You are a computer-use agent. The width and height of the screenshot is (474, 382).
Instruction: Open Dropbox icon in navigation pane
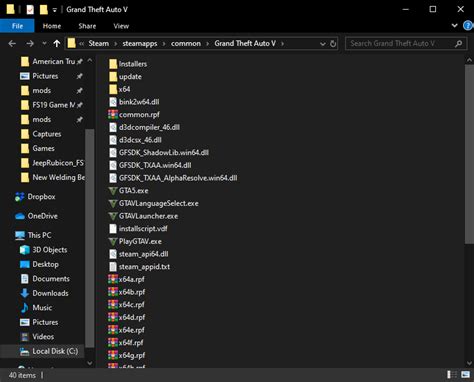point(20,197)
